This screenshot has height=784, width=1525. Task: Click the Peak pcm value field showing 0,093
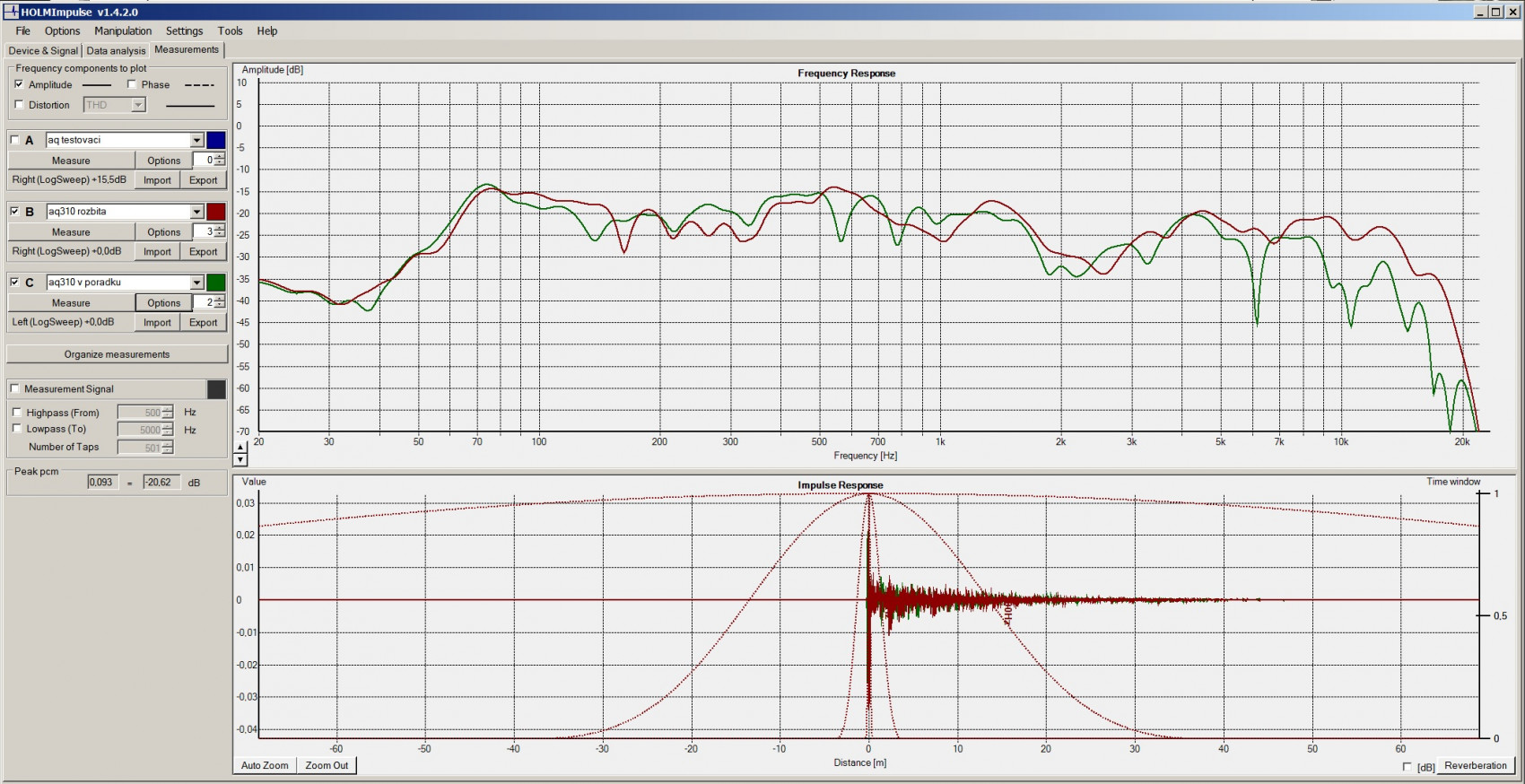click(102, 483)
